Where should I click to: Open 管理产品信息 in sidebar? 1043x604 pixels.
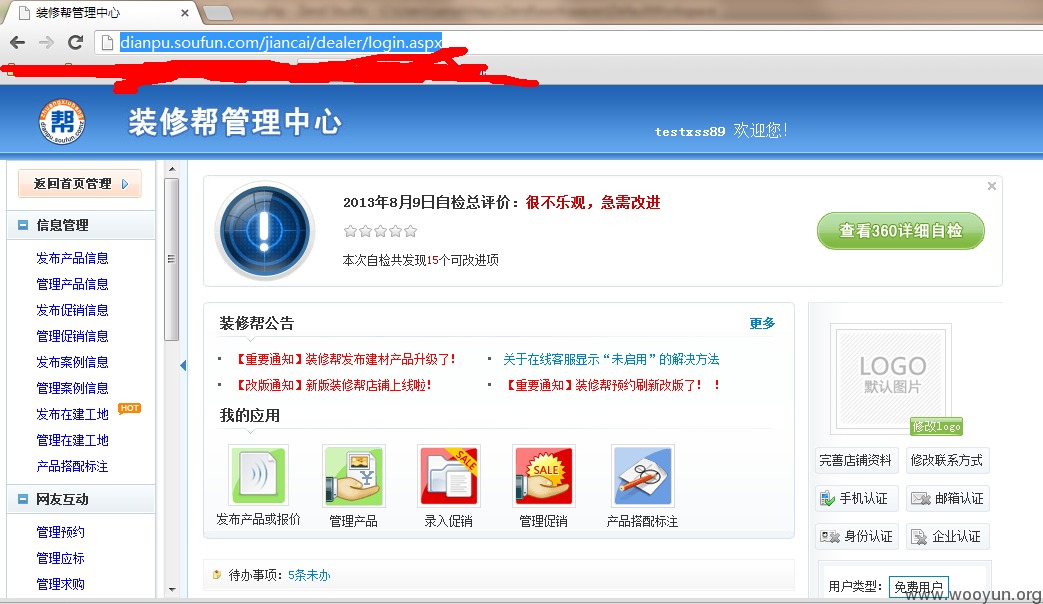pyautogui.click(x=72, y=284)
